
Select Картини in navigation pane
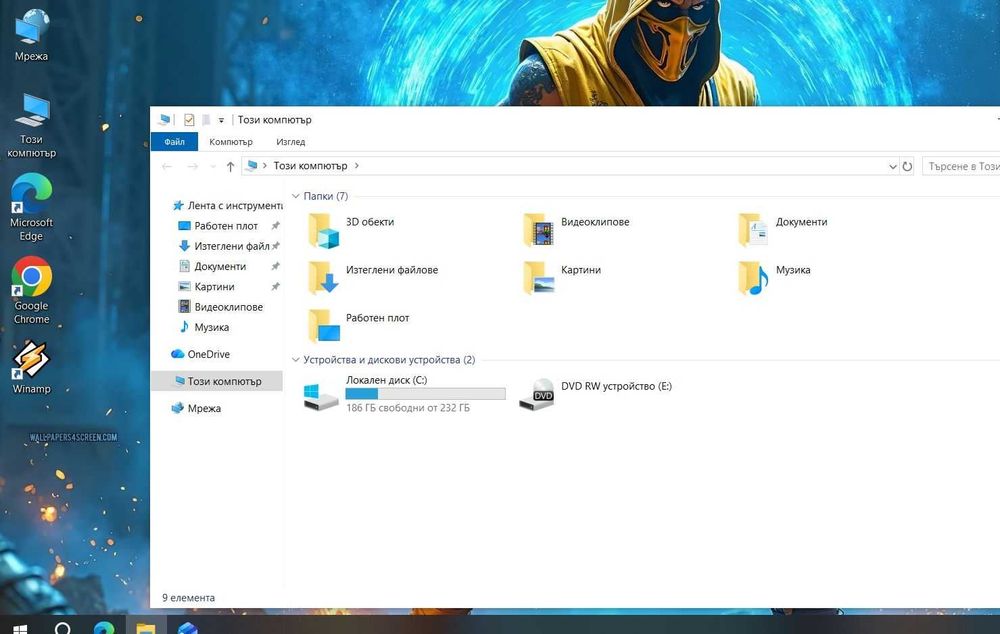pyautogui.click(x=207, y=287)
